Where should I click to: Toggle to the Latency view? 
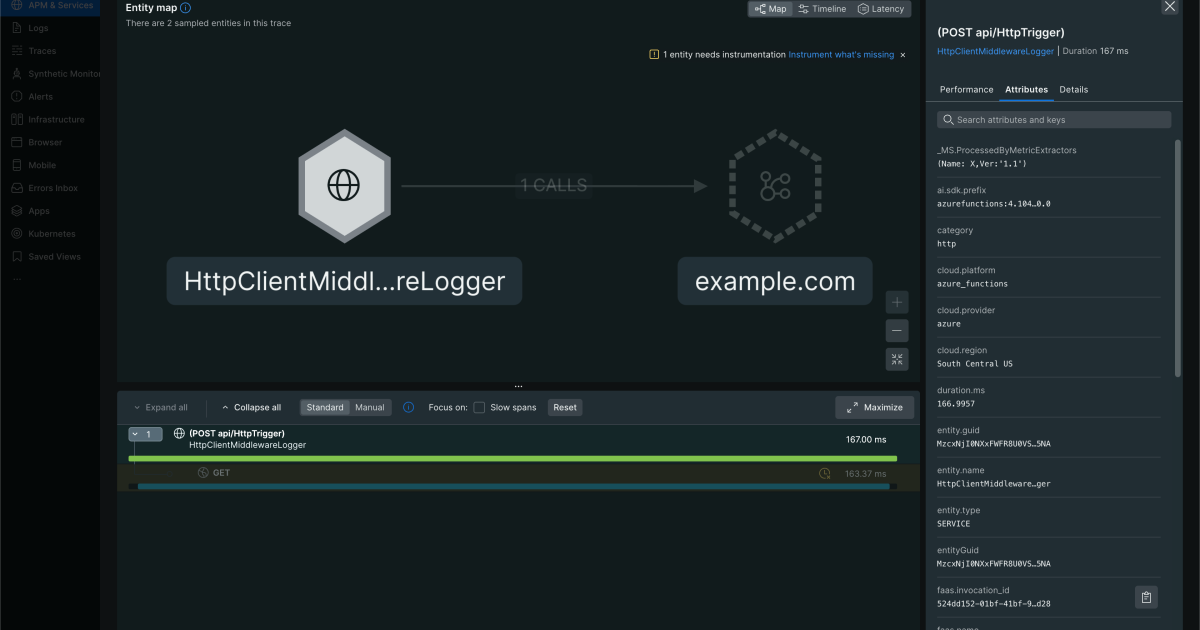coord(880,8)
